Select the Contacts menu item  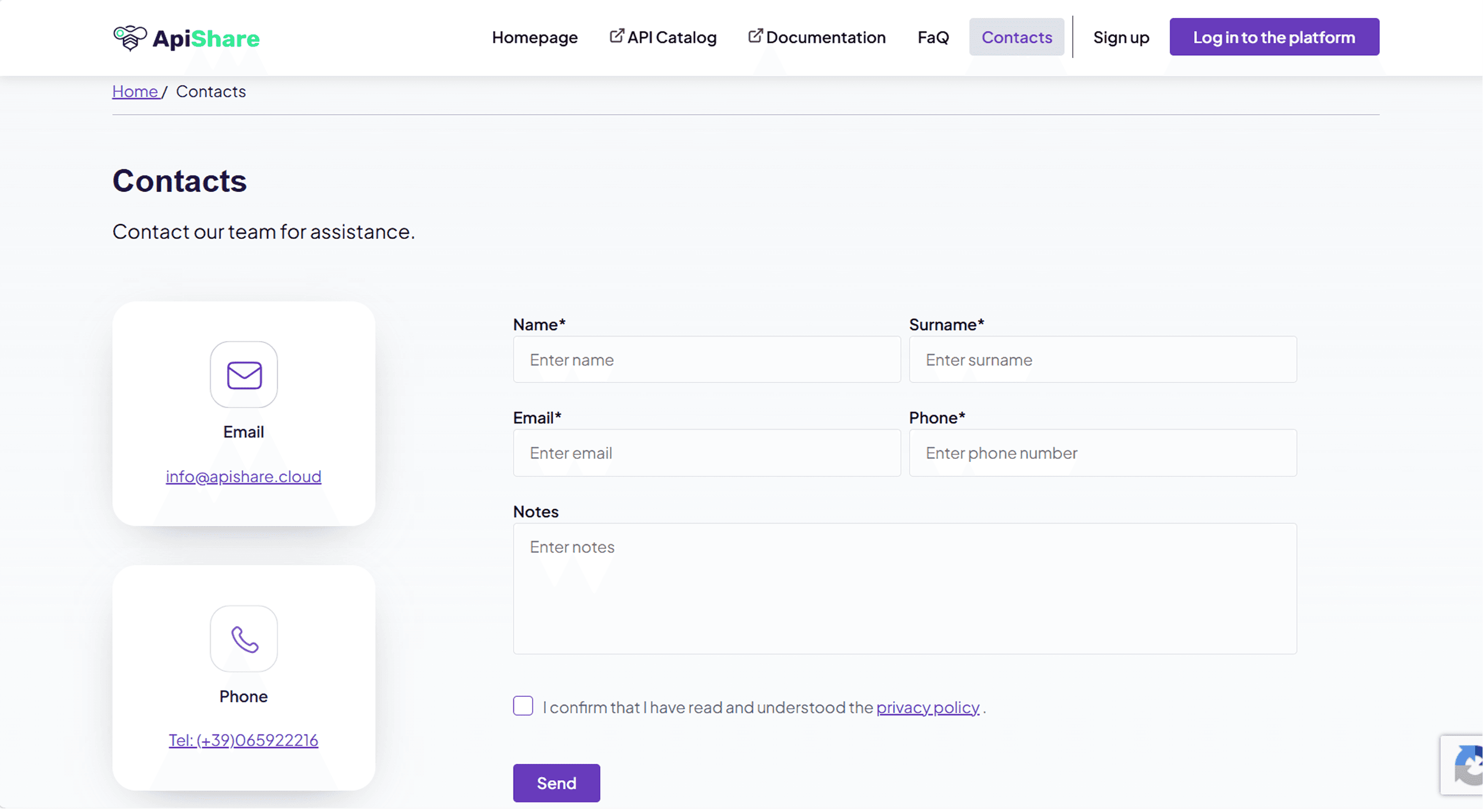(1017, 37)
